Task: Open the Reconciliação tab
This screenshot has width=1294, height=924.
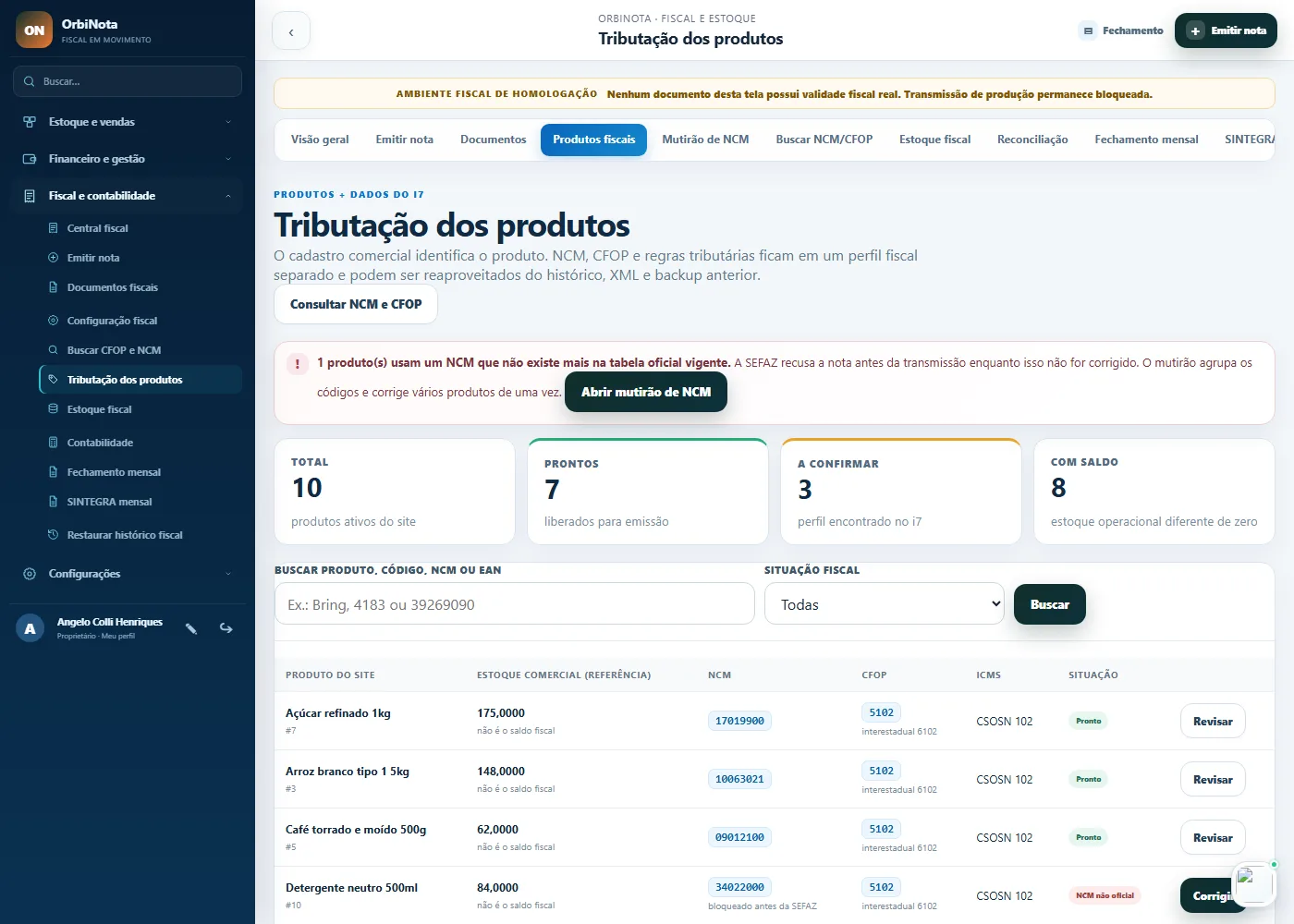Action: coord(1032,140)
